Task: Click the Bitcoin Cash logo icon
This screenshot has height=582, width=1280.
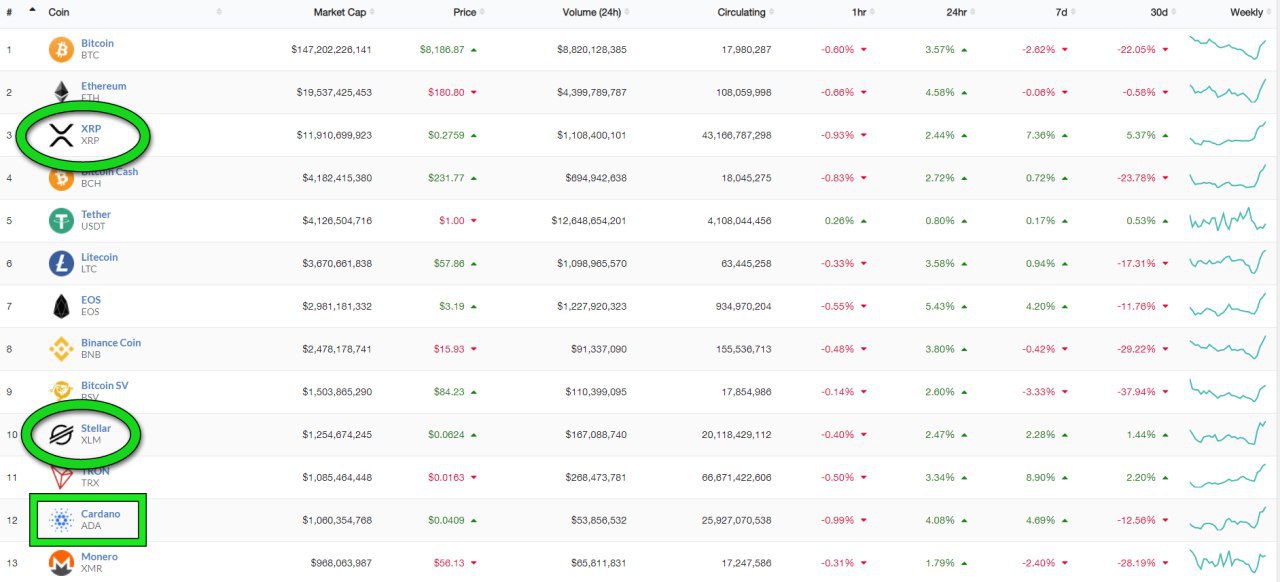Action: point(62,179)
